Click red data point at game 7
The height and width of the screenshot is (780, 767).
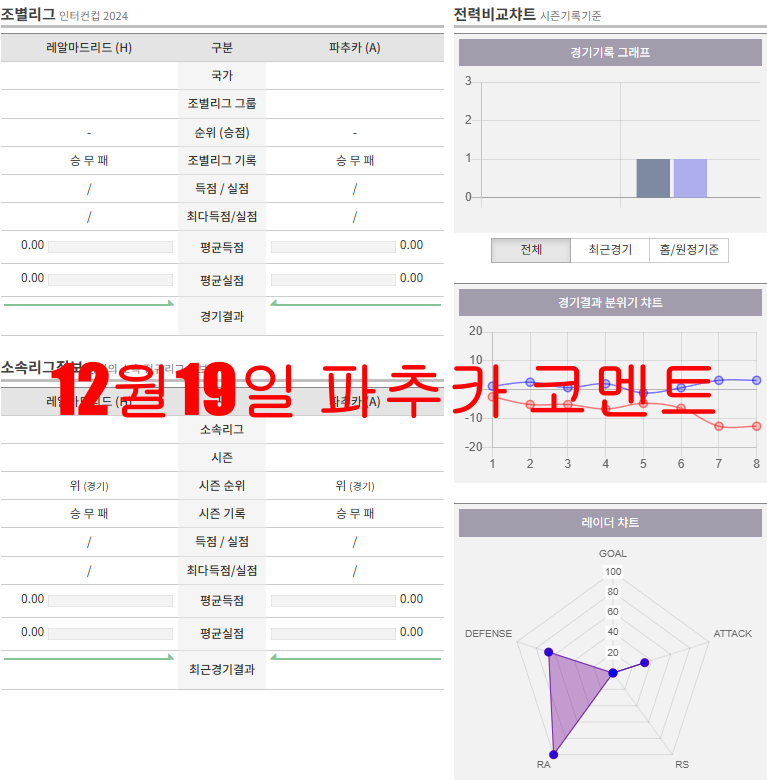click(x=719, y=426)
